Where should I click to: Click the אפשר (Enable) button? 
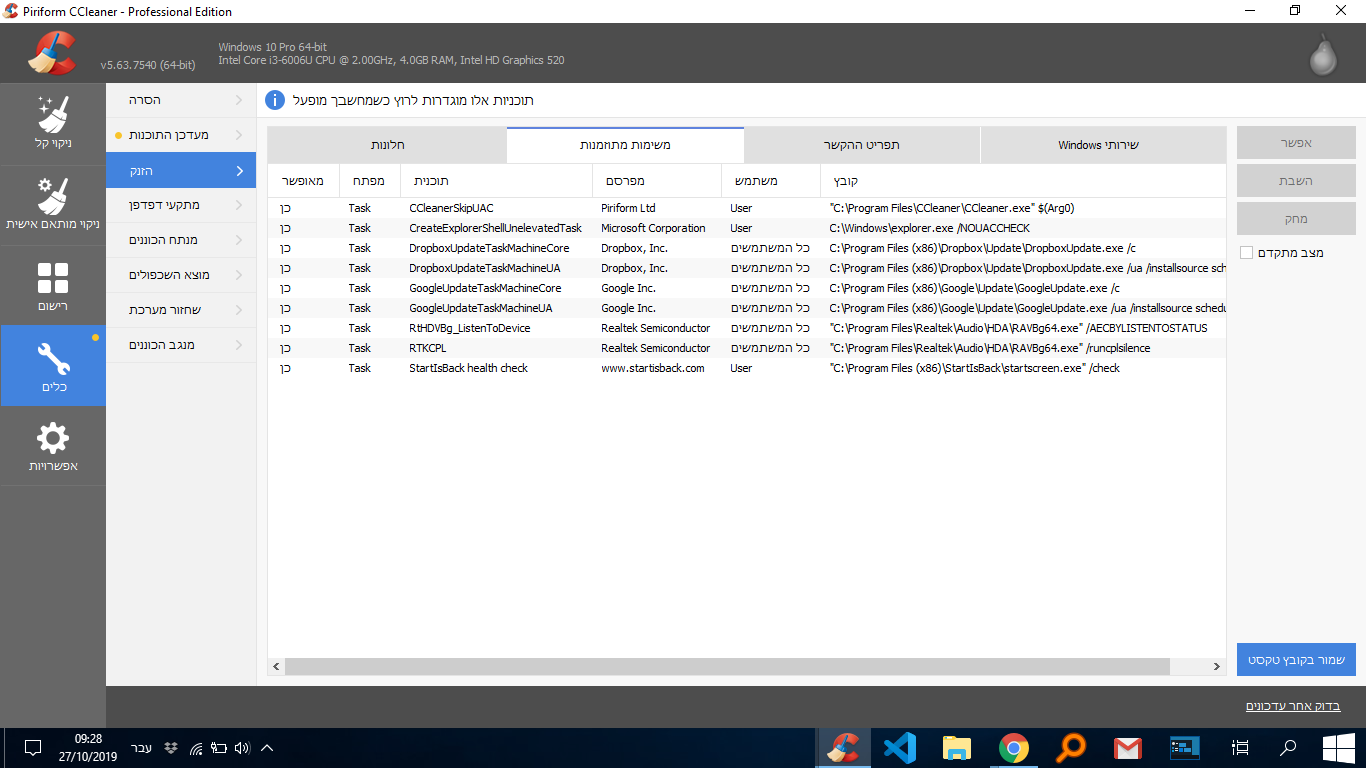[1296, 143]
